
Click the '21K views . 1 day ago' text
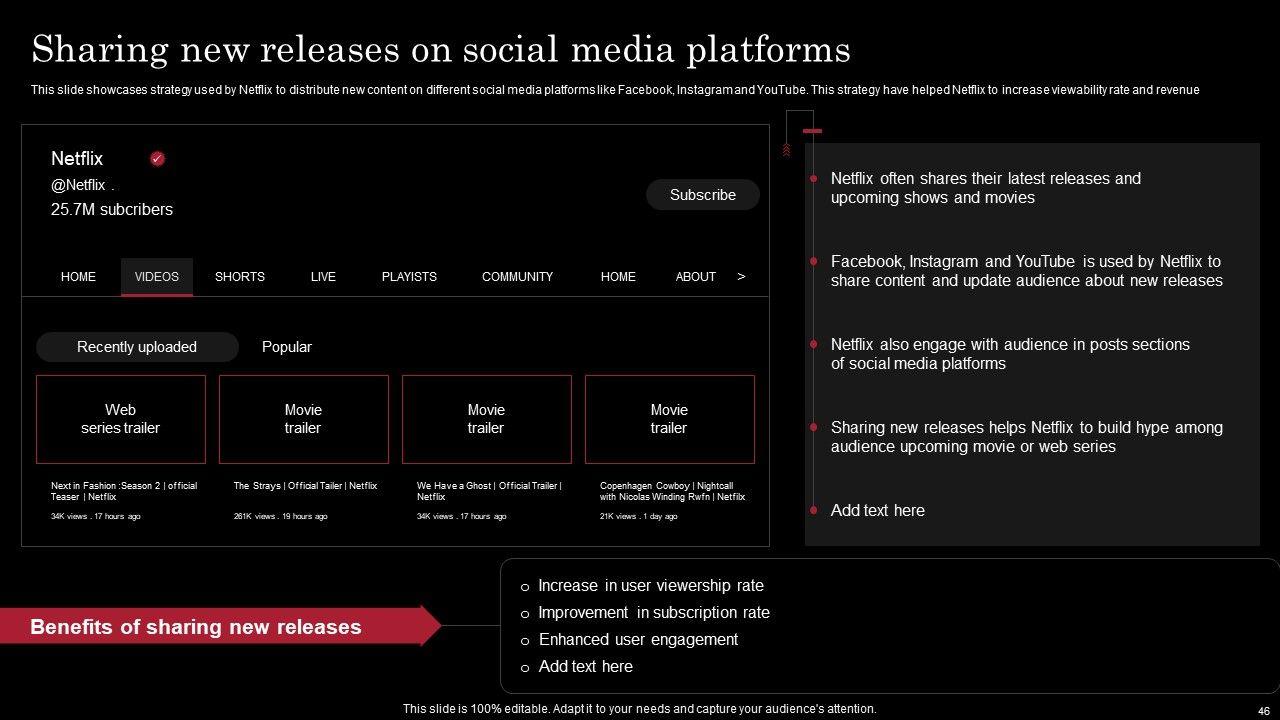(x=638, y=517)
